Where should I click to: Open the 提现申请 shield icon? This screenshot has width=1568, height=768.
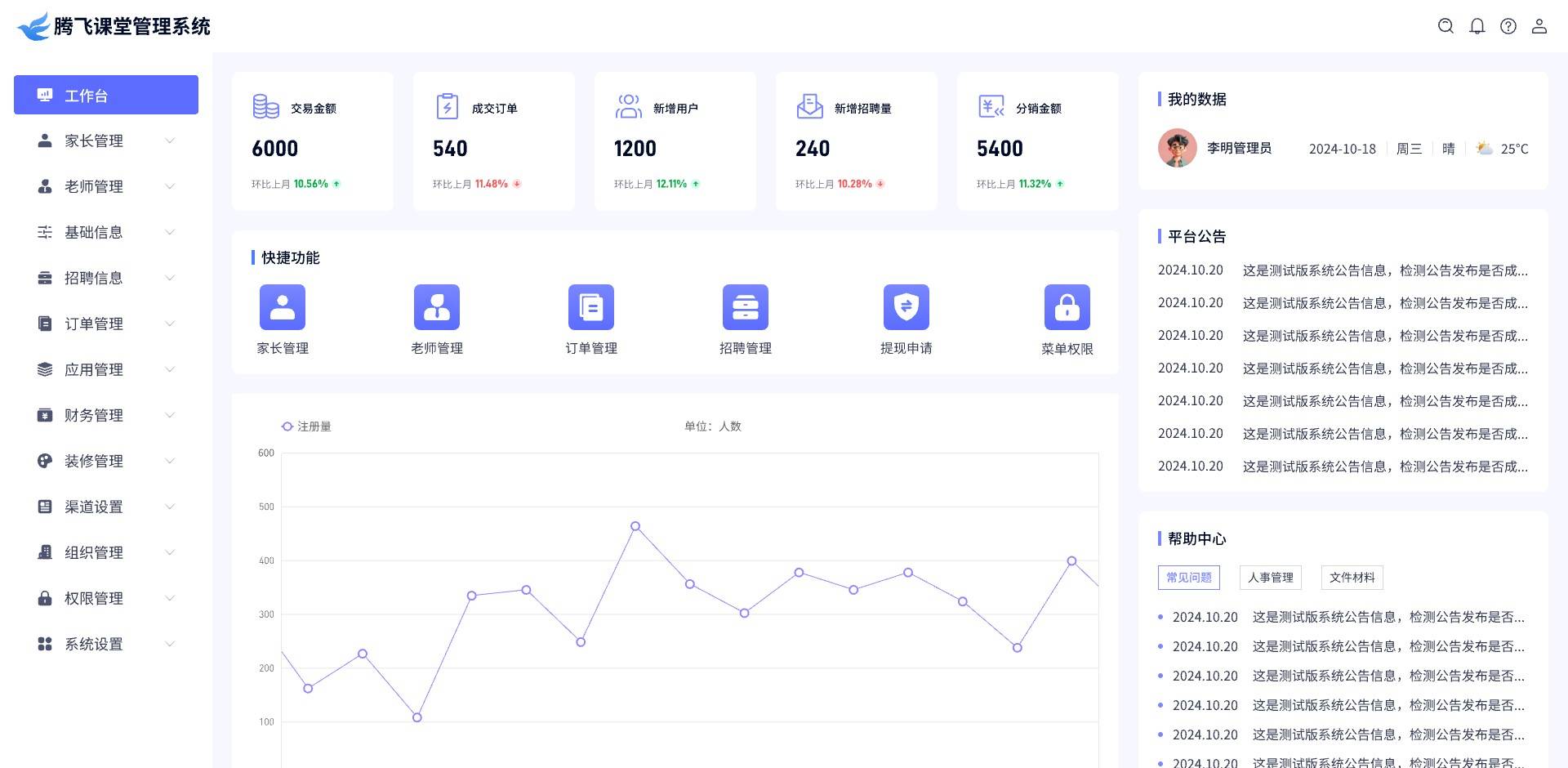(x=906, y=307)
